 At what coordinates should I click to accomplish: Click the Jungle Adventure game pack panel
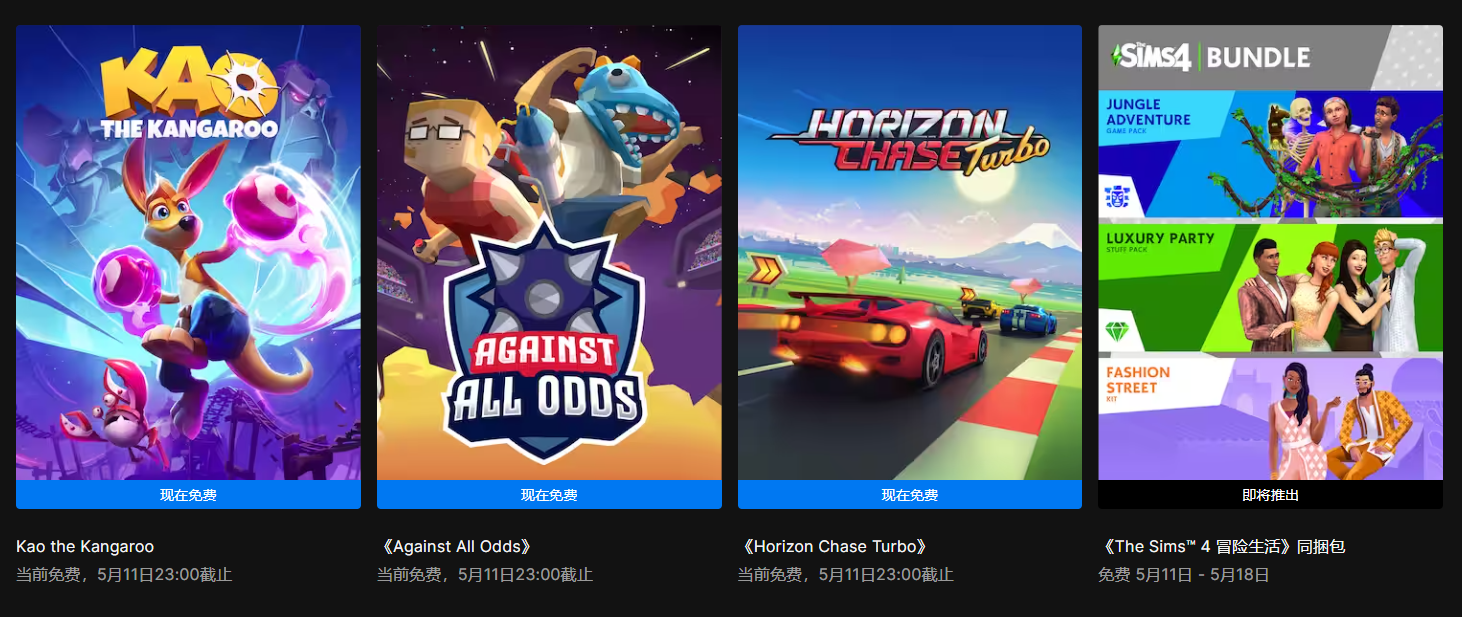click(x=1270, y=153)
